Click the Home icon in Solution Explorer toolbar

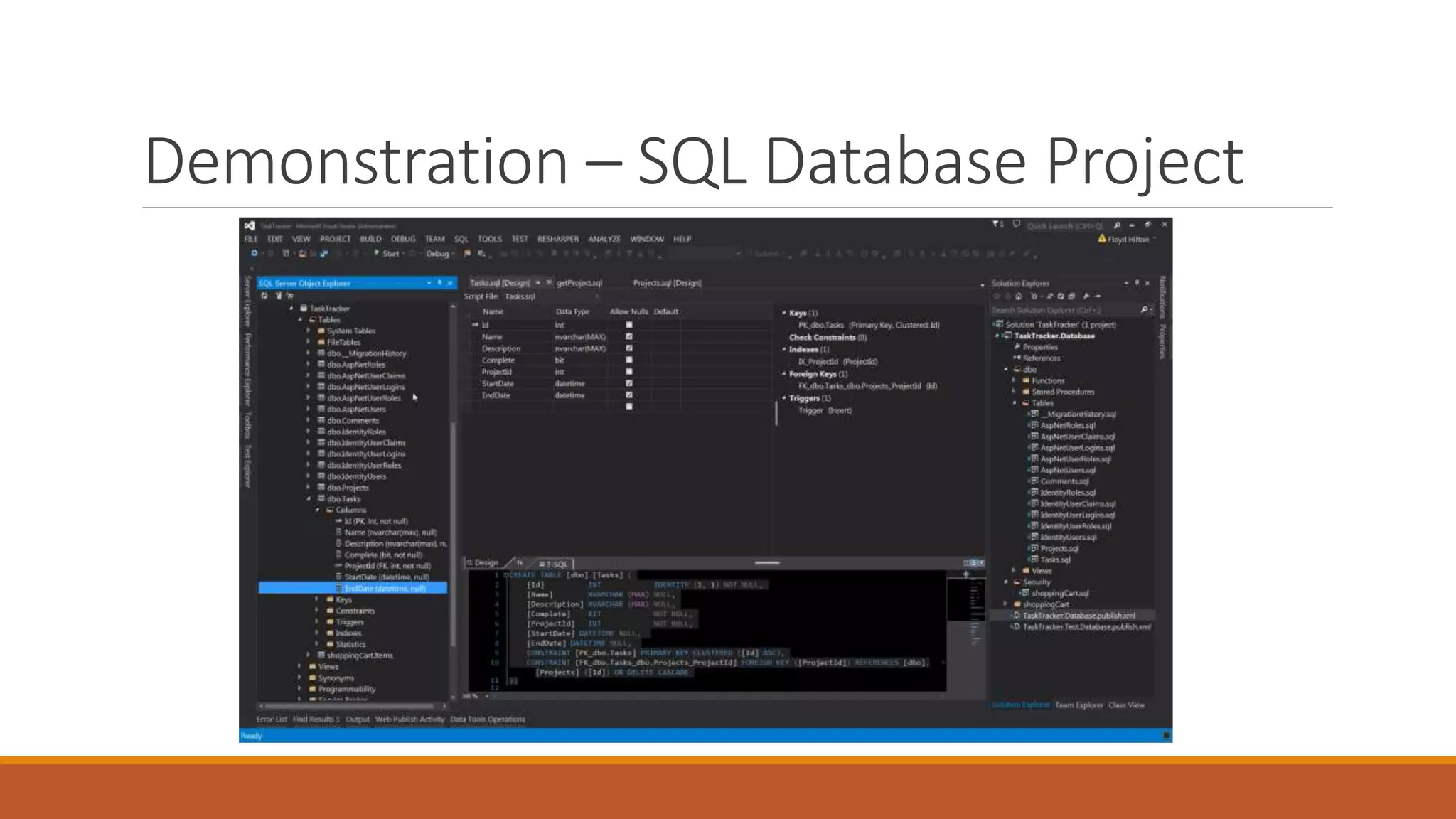coord(1018,296)
